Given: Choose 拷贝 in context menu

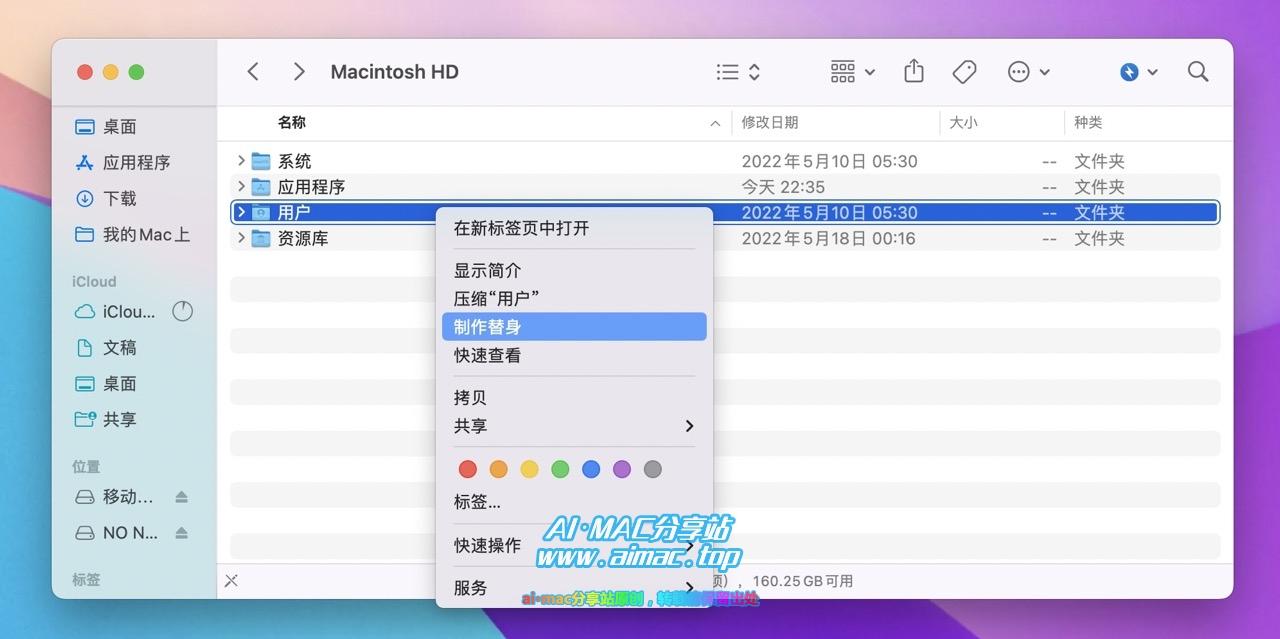Looking at the screenshot, I should click(574, 397).
